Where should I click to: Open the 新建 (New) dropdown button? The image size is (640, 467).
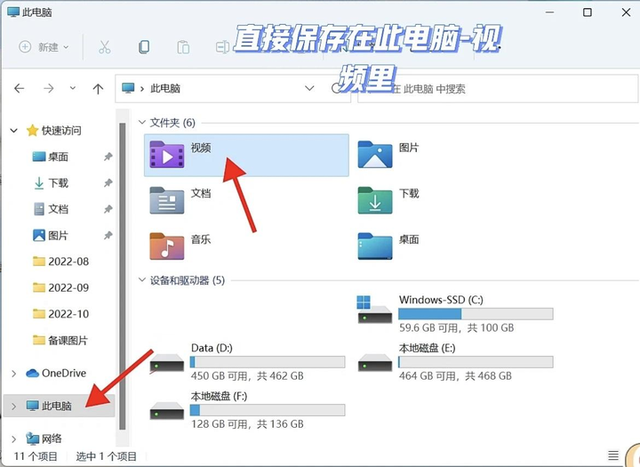pyautogui.click(x=44, y=47)
